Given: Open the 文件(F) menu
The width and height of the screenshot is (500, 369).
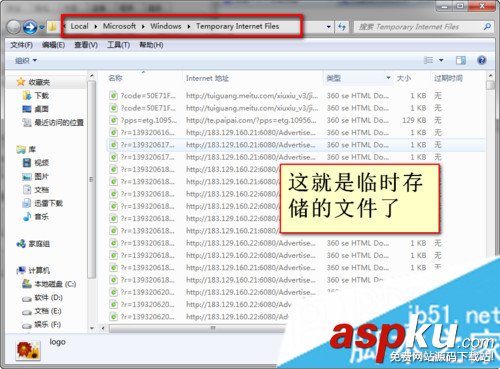Looking at the screenshot, I should point(22,45).
